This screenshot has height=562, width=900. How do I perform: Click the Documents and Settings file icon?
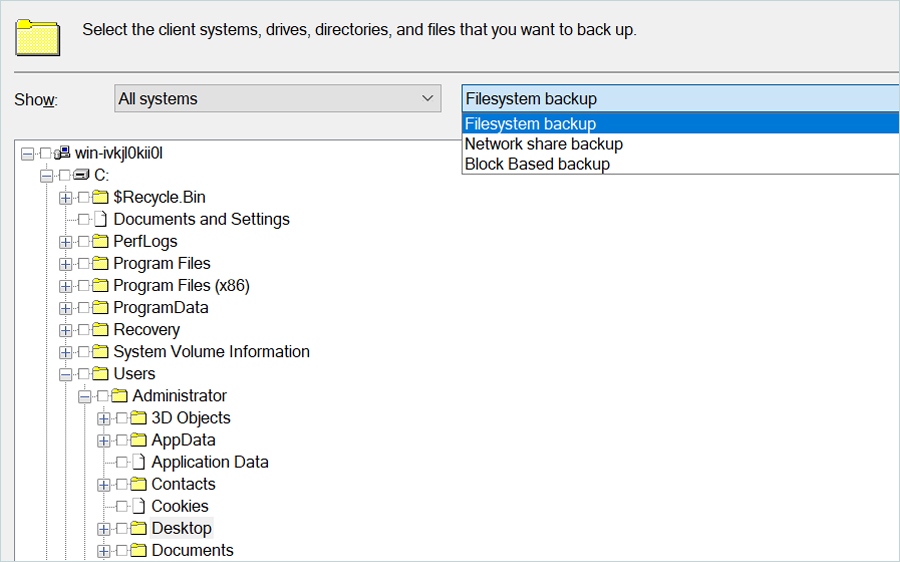(x=101, y=219)
